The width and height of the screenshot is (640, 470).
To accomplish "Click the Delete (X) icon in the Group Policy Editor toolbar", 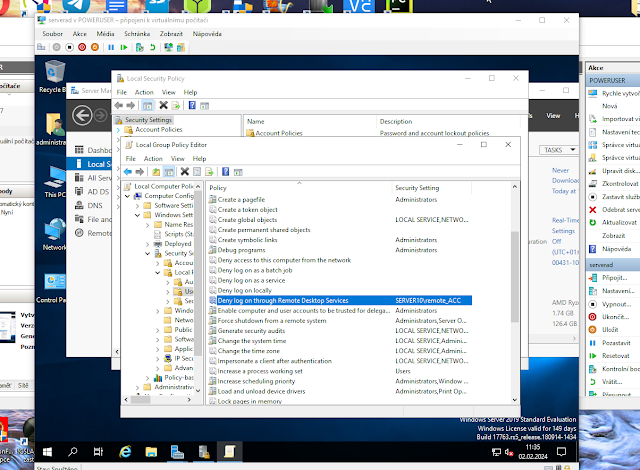I will [184, 172].
